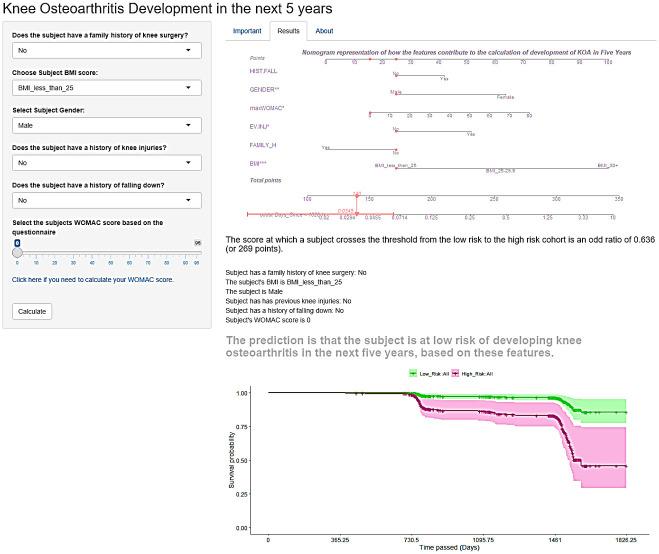The height and width of the screenshot is (554, 659).
Task: Click the 50 mark on WOMAC slider
Action: click(109, 263)
